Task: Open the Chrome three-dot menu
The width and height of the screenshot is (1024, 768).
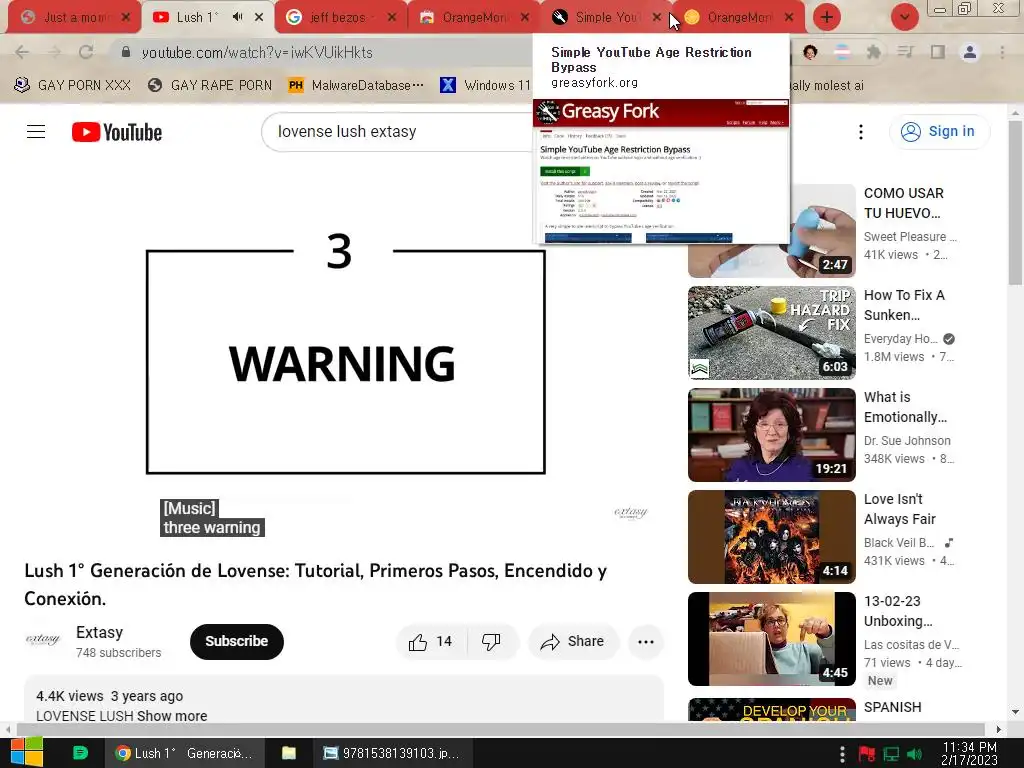Action: click(x=1002, y=52)
